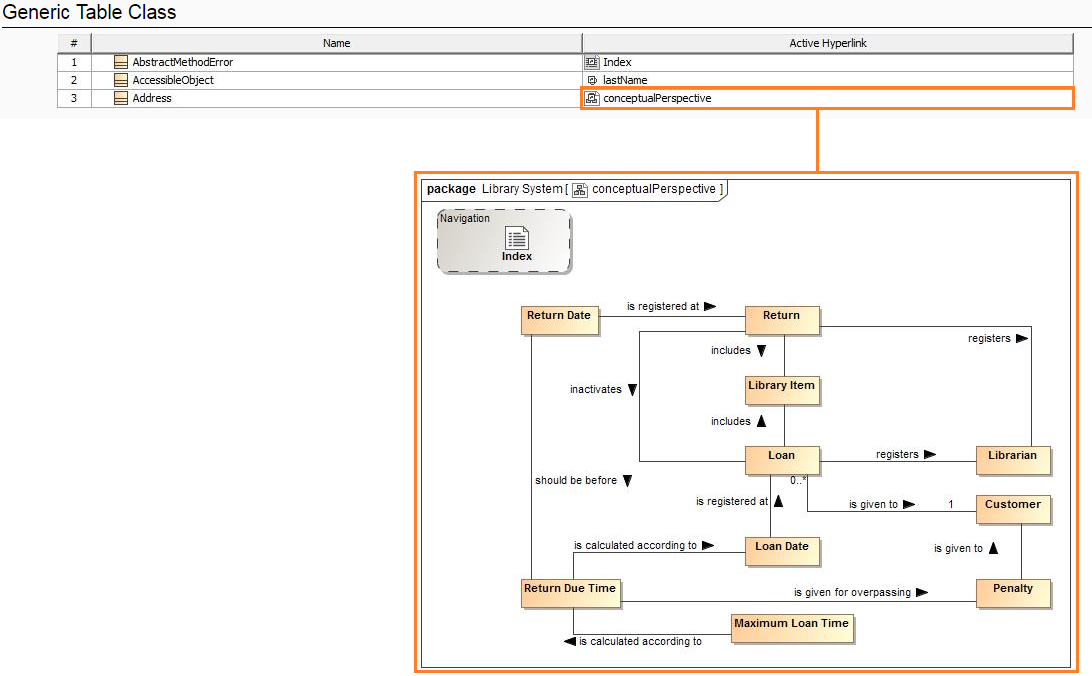Click the Active Hyperlink column header
This screenshot has width=1092, height=676.
coord(827,43)
